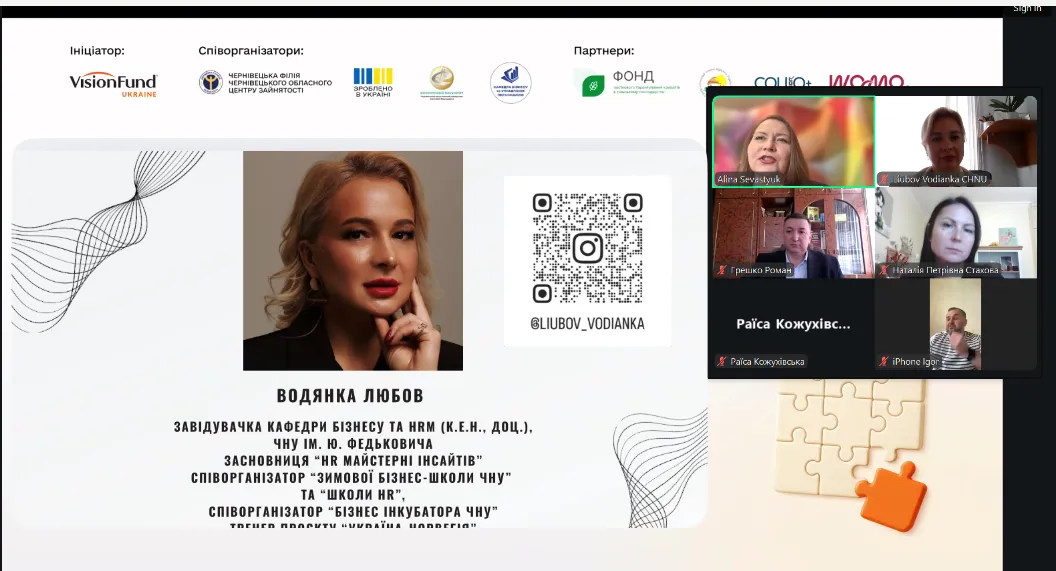Click the Instagram QR code
This screenshot has width=1056, height=571.
pyautogui.click(x=587, y=247)
